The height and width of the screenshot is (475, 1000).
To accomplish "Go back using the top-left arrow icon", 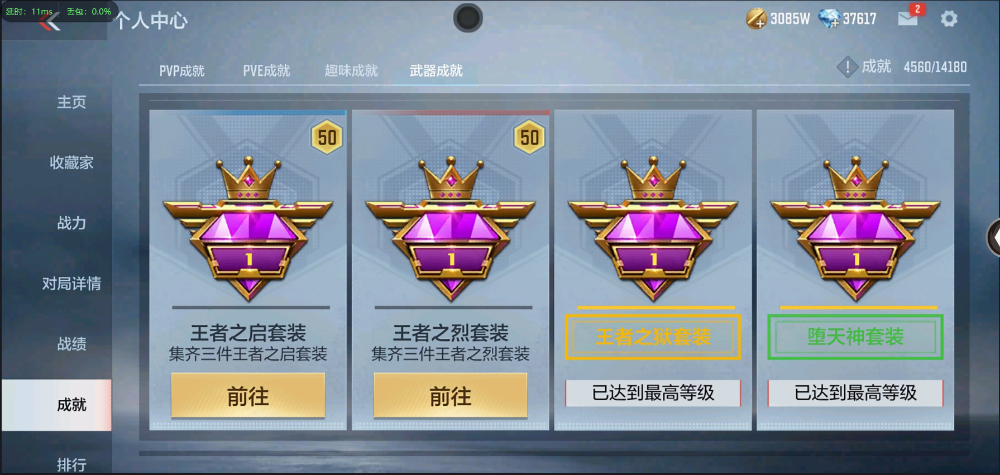I will click(48, 21).
